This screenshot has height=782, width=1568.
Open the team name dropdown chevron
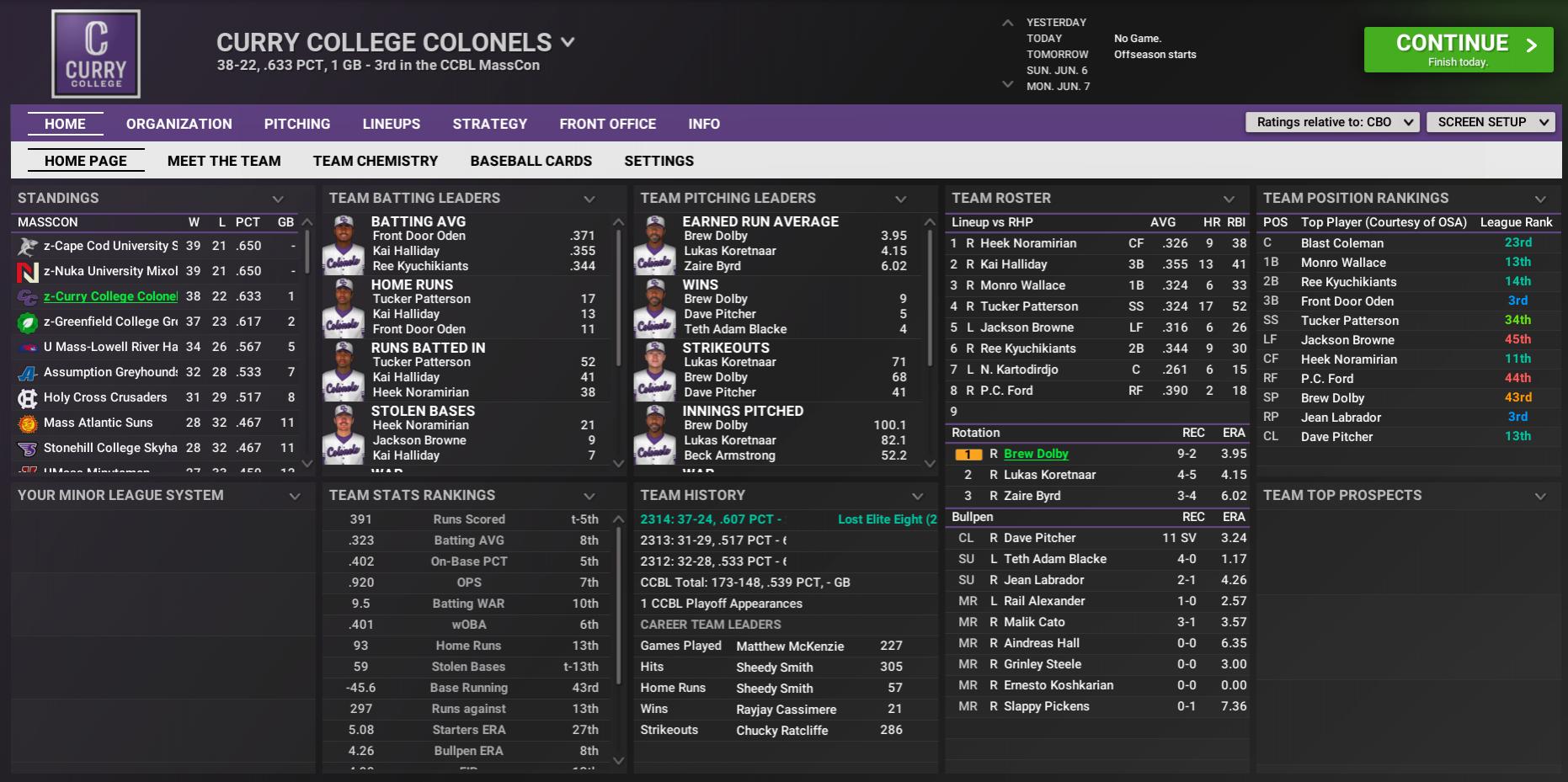(x=568, y=42)
